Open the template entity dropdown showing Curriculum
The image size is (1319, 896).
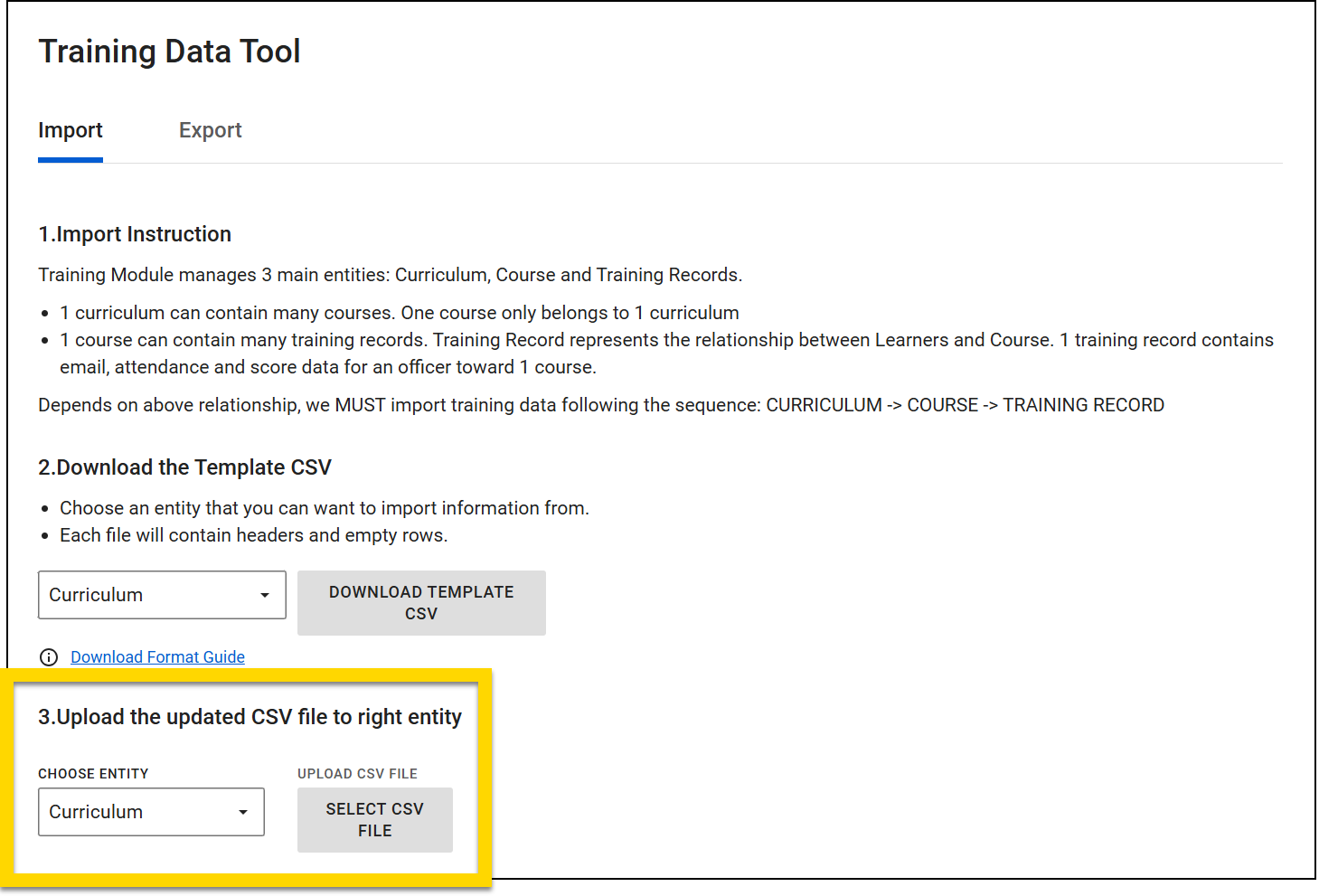click(161, 594)
